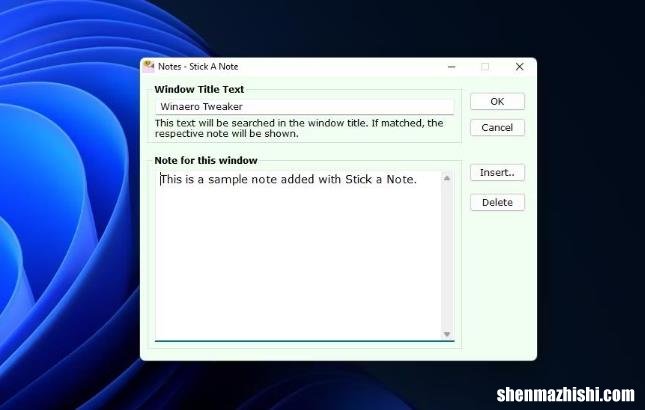Click the note scrollbar down arrow
Image resolution: width=645 pixels, height=410 pixels.
coord(447,334)
